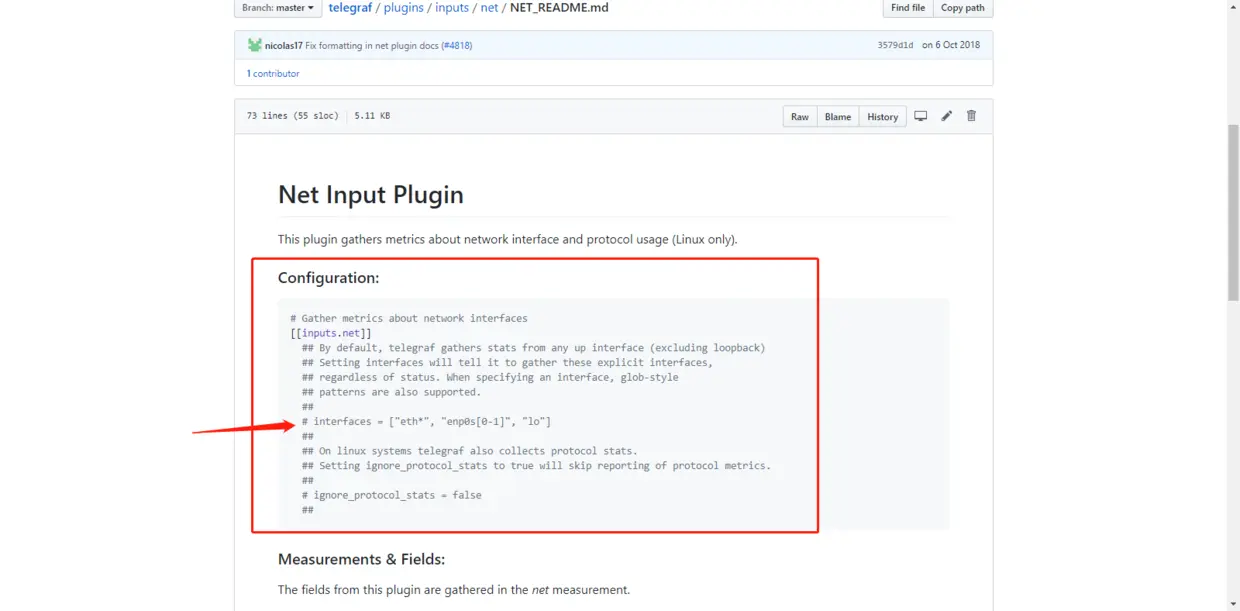Open the Blame view
The image size is (1240, 611).
click(x=838, y=117)
